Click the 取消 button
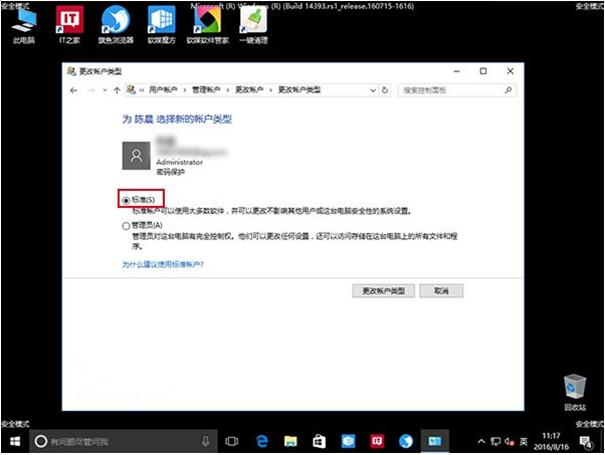Image resolution: width=605 pixels, height=455 pixels. click(441, 290)
